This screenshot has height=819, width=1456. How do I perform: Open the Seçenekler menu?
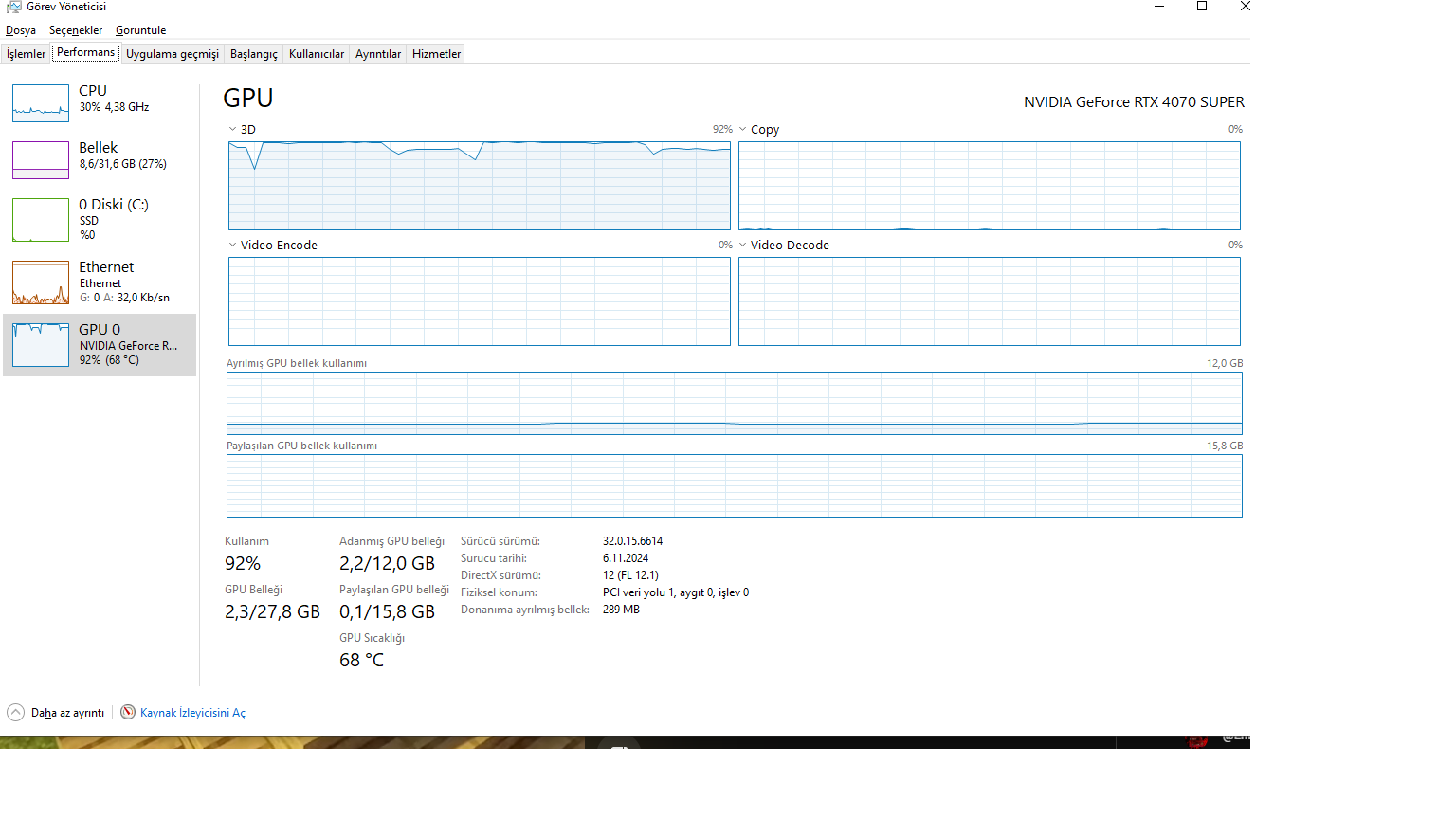click(76, 30)
